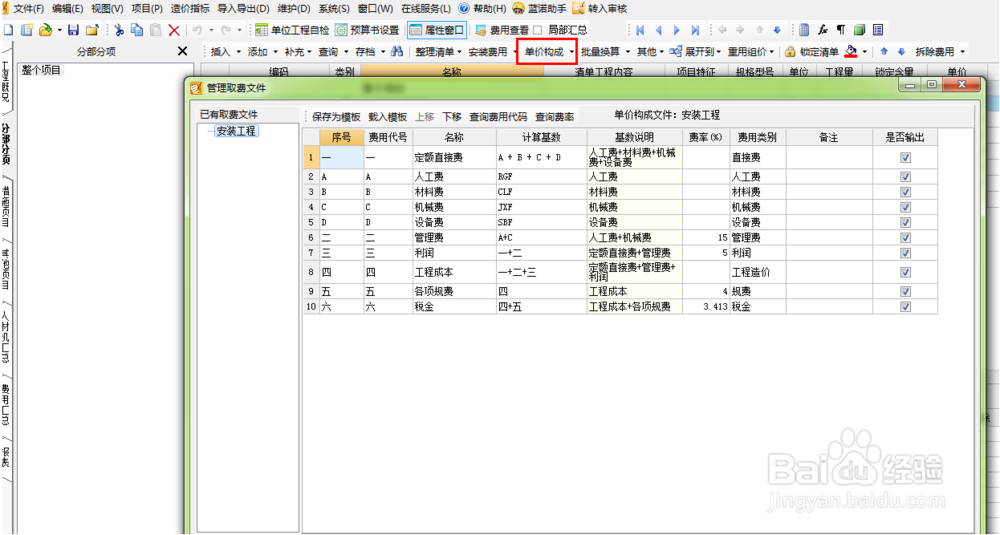Screen dimensions: 1000x535
Task: Click 保存为模板 in the dialog
Action: 336,117
